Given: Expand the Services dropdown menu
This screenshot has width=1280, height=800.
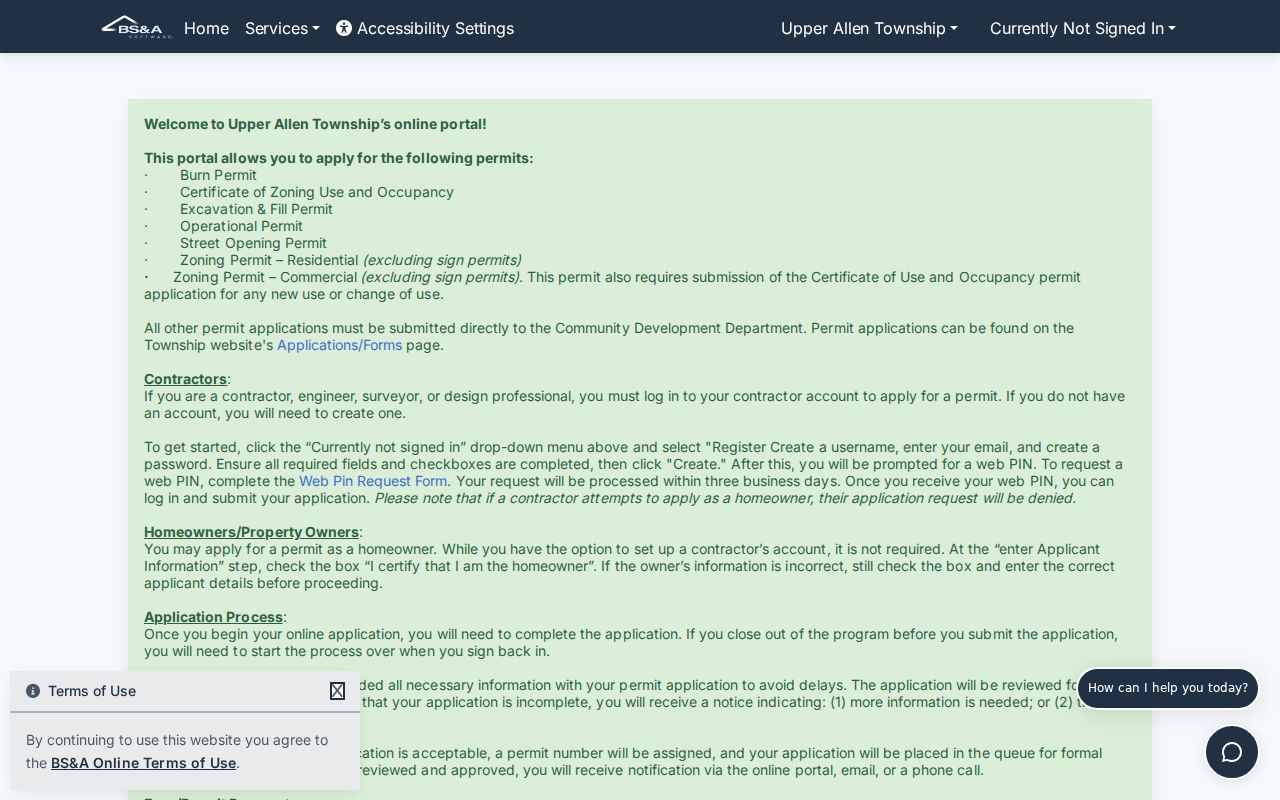Looking at the screenshot, I should (282, 28).
